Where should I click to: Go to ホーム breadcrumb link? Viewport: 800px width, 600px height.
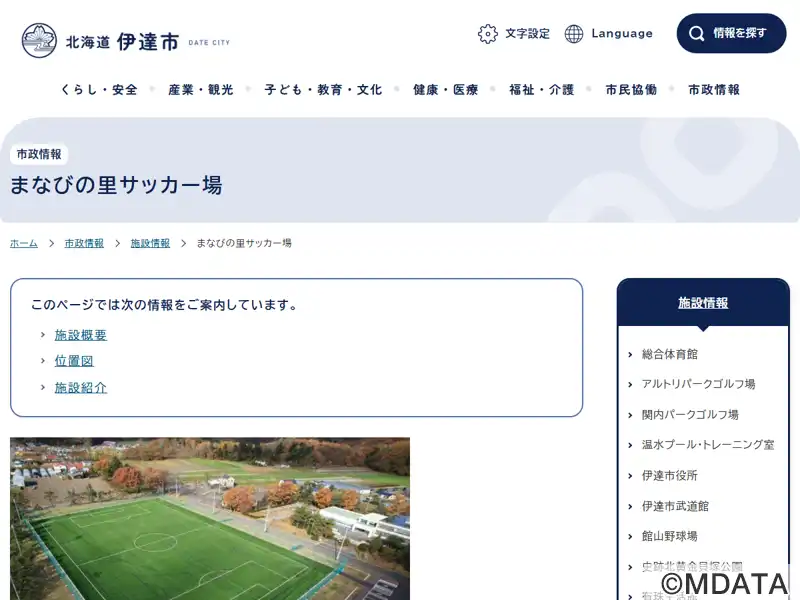tap(24, 243)
